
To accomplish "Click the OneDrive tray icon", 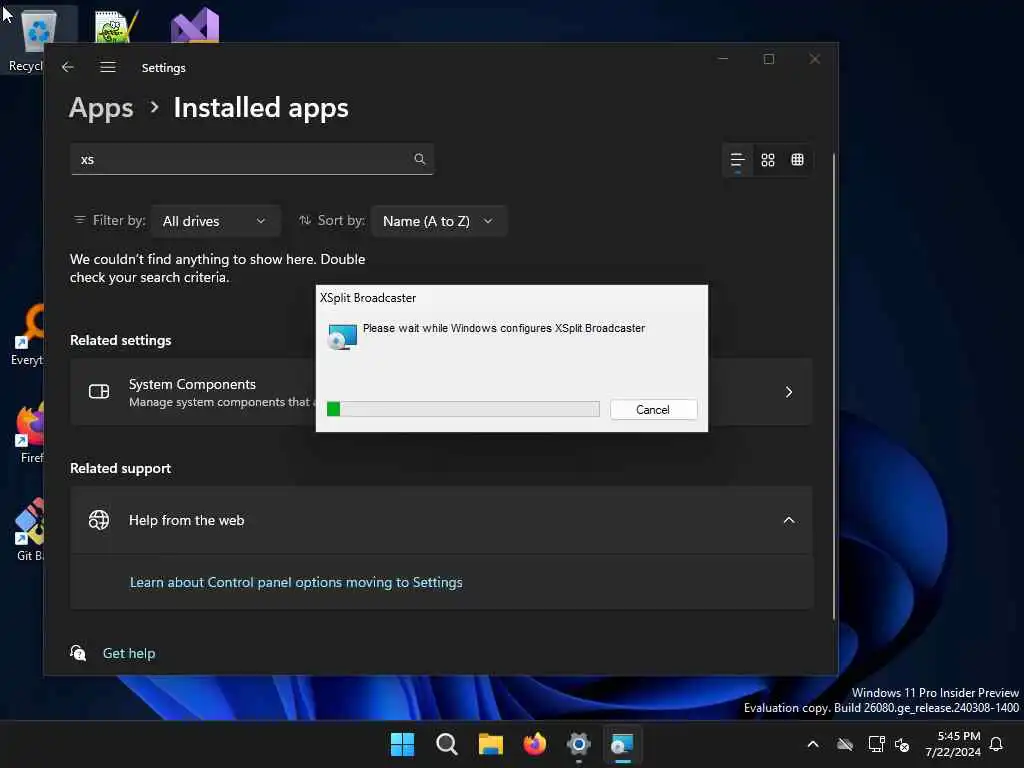I will click(x=845, y=744).
